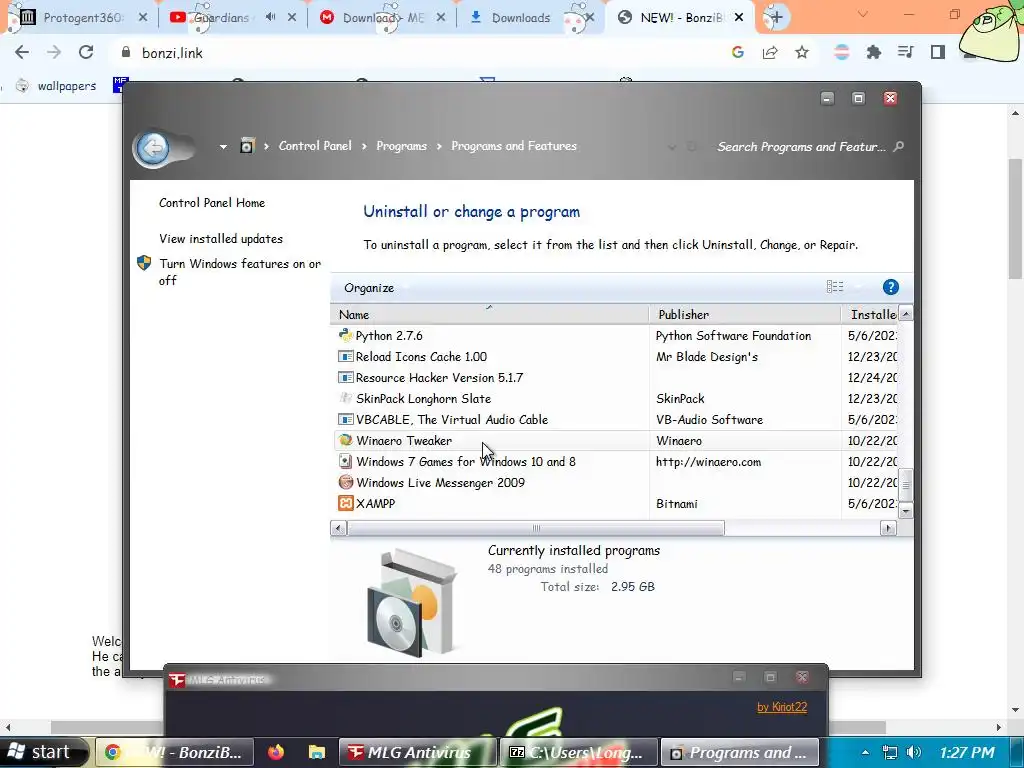Image resolution: width=1024 pixels, height=768 pixels.
Task: Click the horizontal scrollbar left arrow in list
Action: coord(338,528)
